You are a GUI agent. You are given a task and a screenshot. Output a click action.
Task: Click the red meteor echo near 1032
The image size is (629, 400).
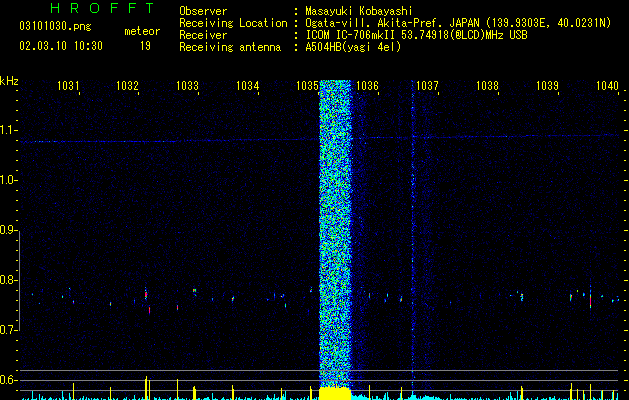coord(146,295)
